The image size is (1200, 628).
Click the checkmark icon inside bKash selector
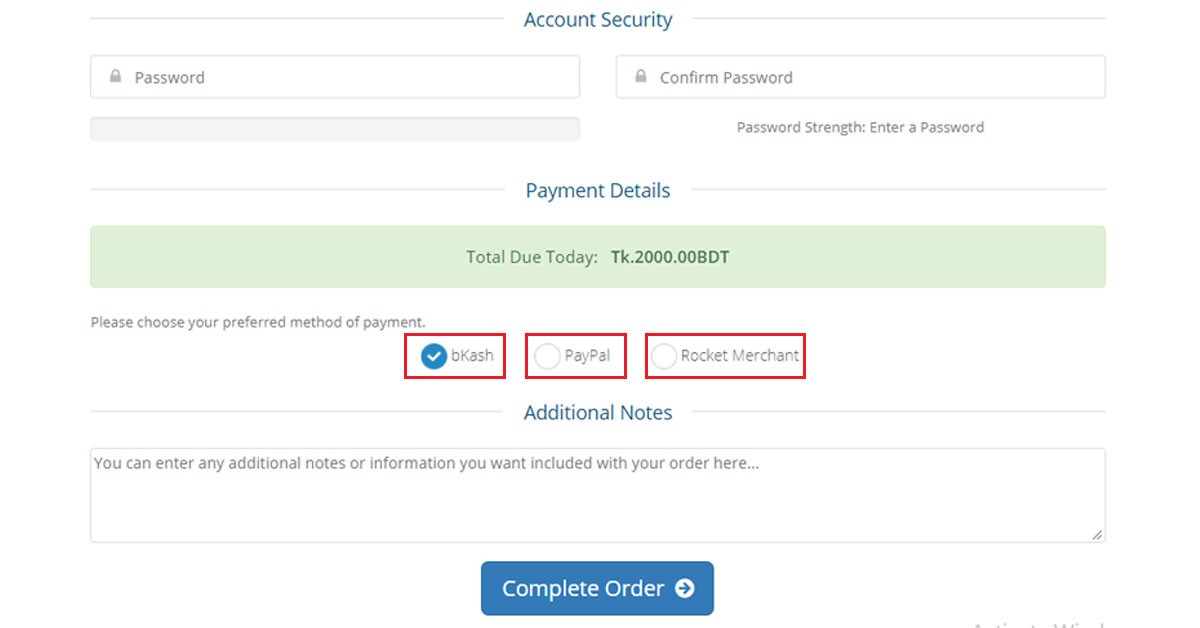(433, 355)
